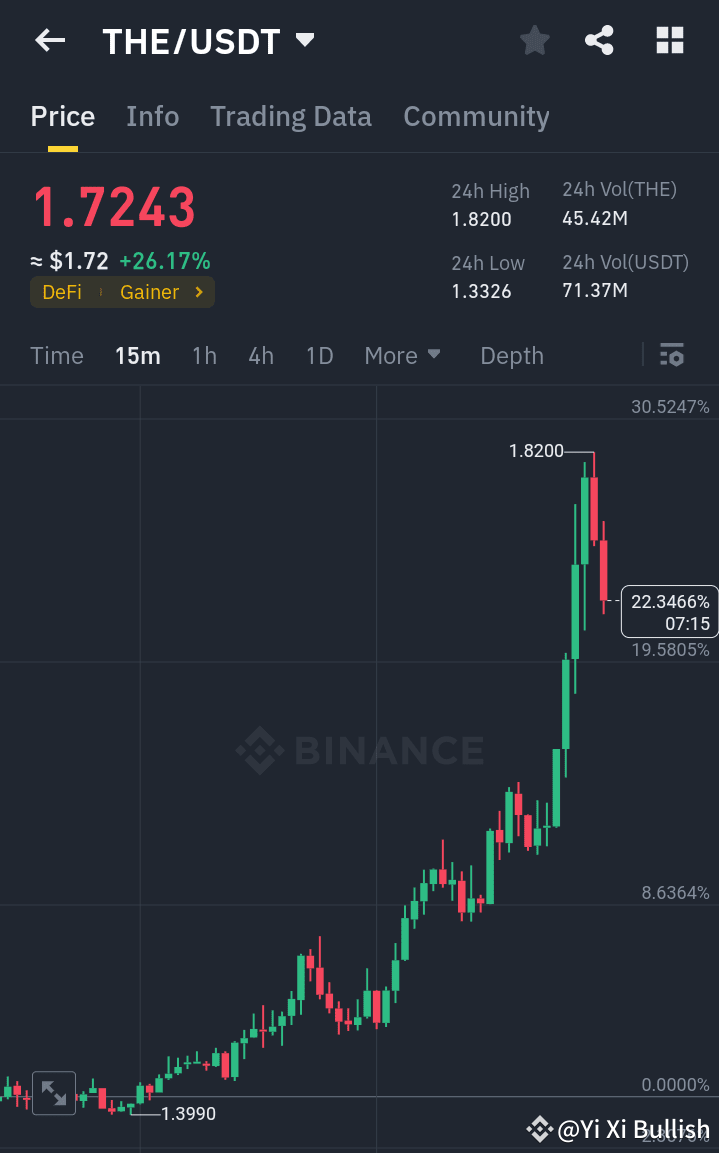Viewport: 719px width, 1153px height.
Task: Switch to the Trading Data tab
Action: 290,116
